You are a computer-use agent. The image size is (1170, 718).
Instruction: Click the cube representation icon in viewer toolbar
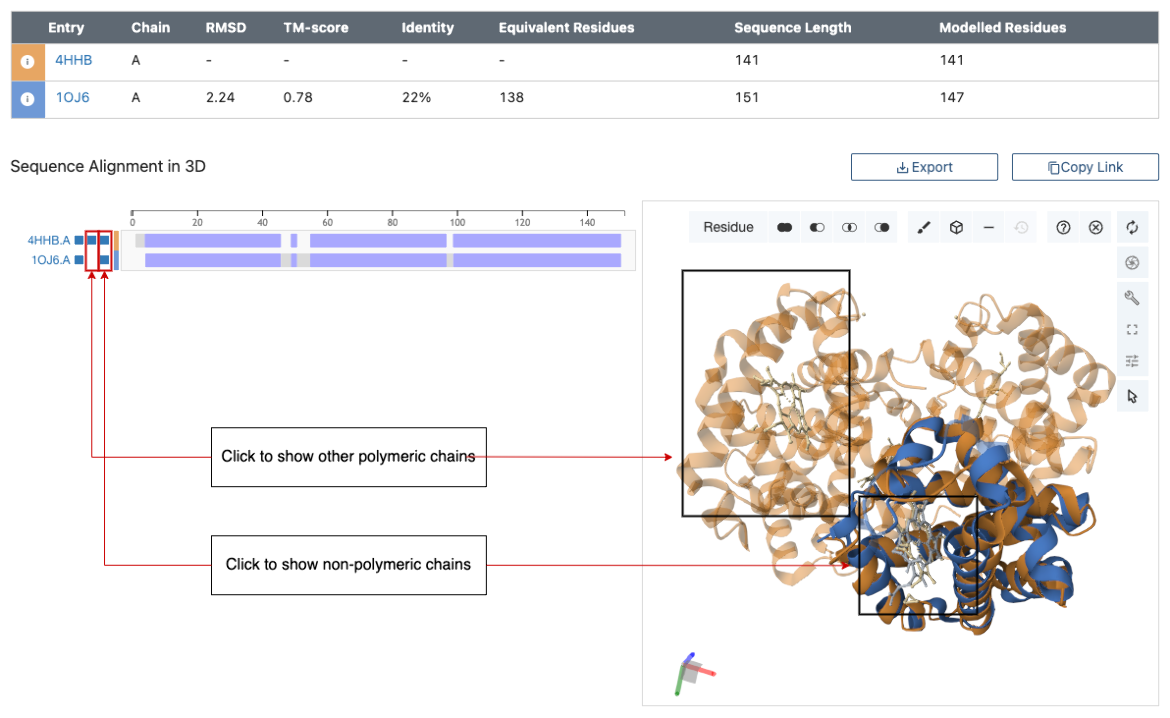[956, 228]
